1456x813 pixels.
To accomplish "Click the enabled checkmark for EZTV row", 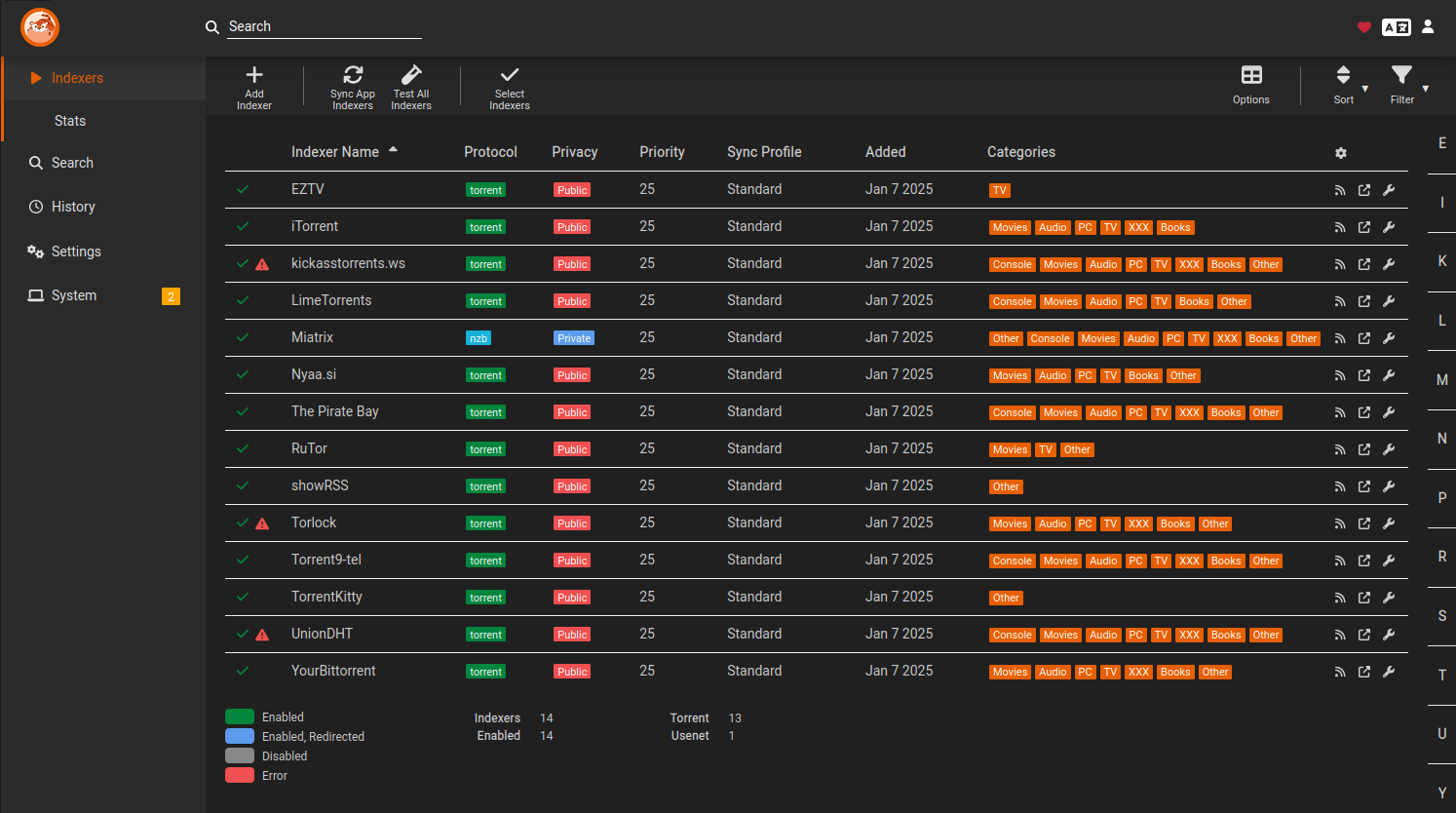I will tap(243, 189).
